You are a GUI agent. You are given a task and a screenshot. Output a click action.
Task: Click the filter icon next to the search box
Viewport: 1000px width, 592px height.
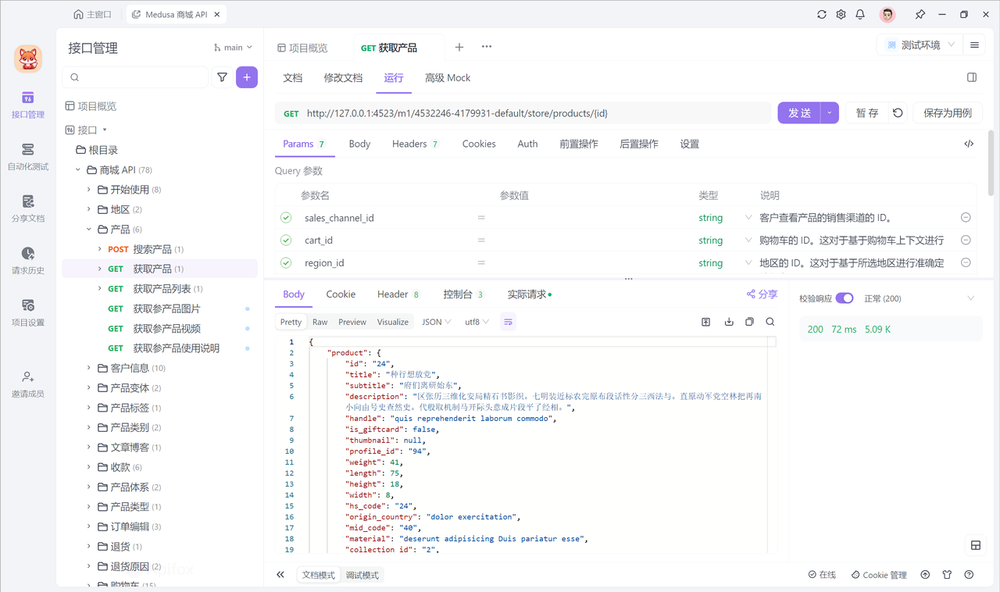click(x=221, y=77)
